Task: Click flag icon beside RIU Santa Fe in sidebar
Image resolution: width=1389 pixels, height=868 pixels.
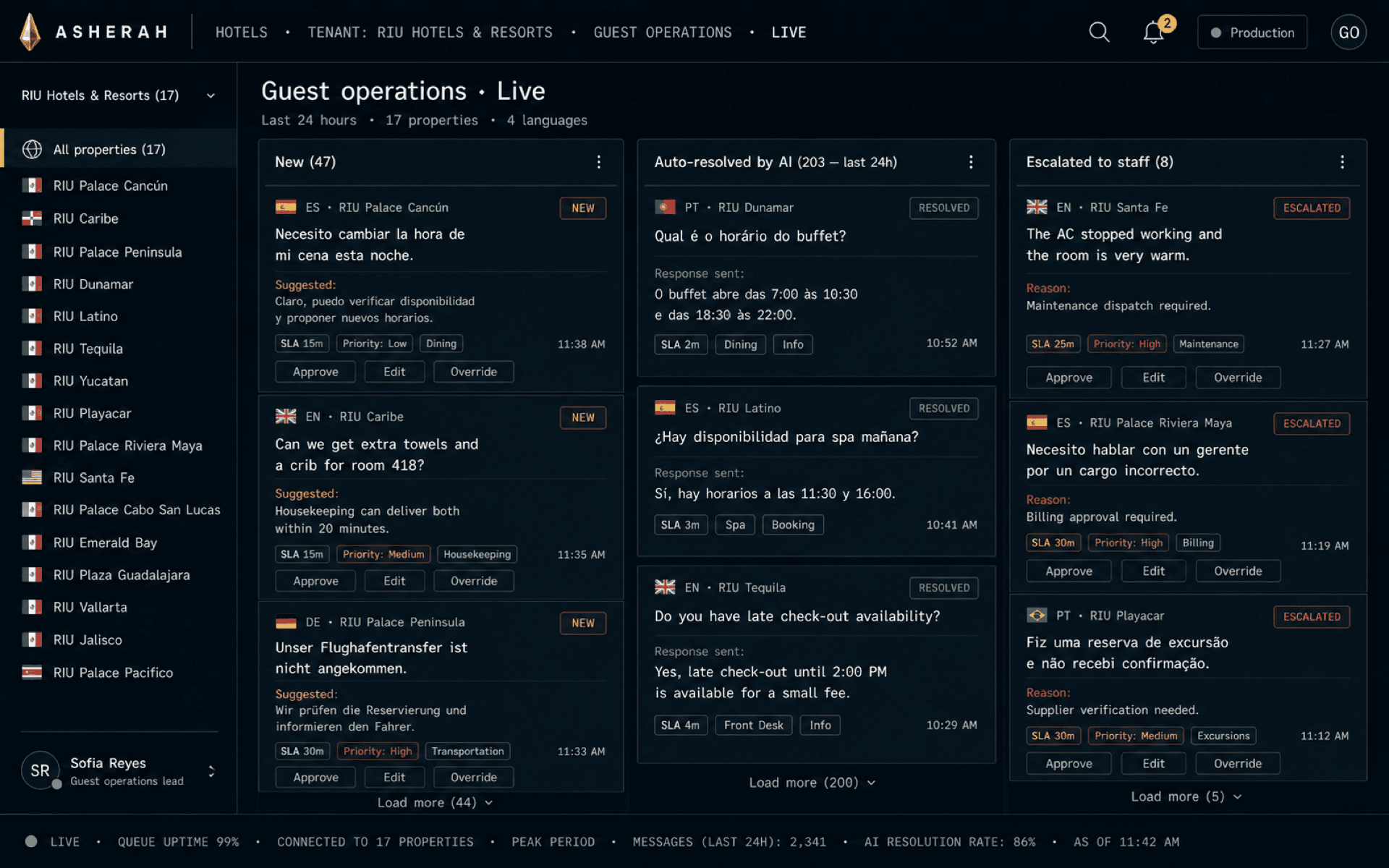Action: point(32,477)
